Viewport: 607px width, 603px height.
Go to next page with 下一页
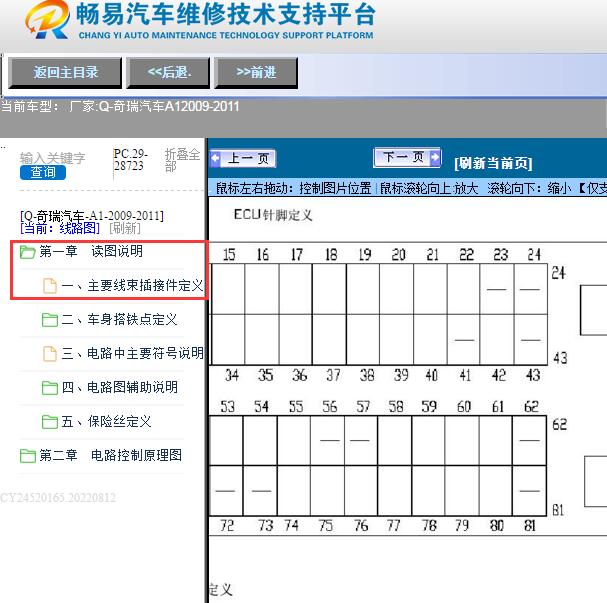click(407, 158)
